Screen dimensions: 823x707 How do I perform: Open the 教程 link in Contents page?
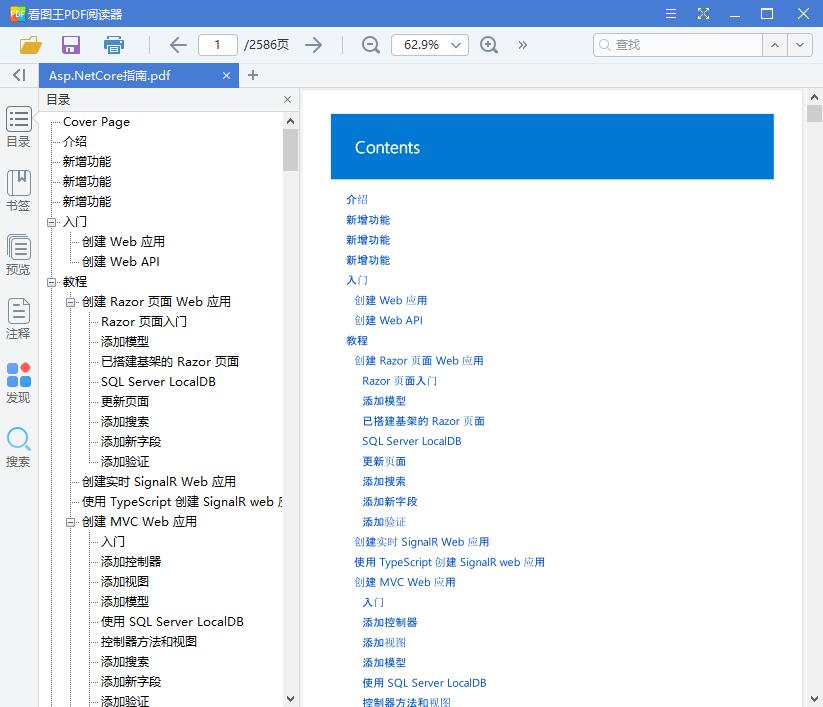(x=357, y=341)
